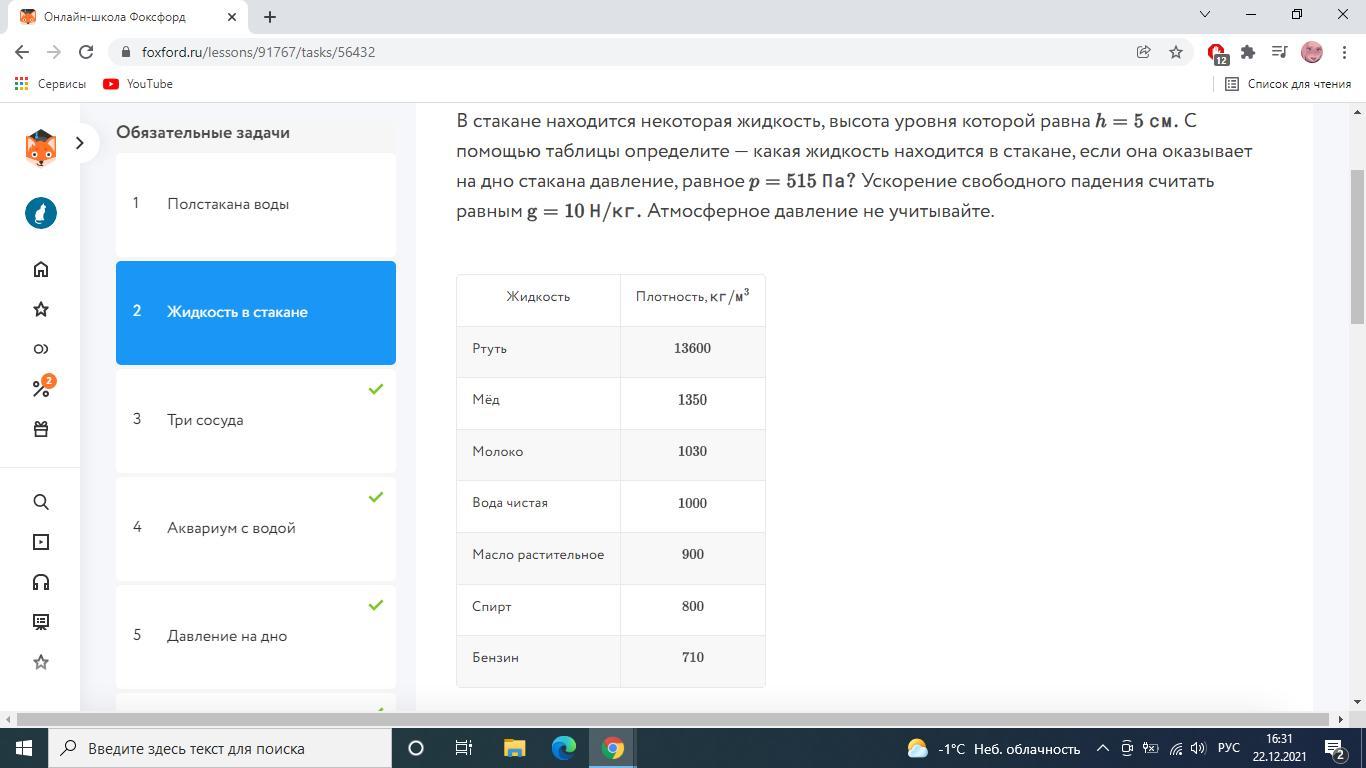The width and height of the screenshot is (1366, 768).
Task: Open Chrome extensions puzzle icon
Action: [x=1248, y=52]
